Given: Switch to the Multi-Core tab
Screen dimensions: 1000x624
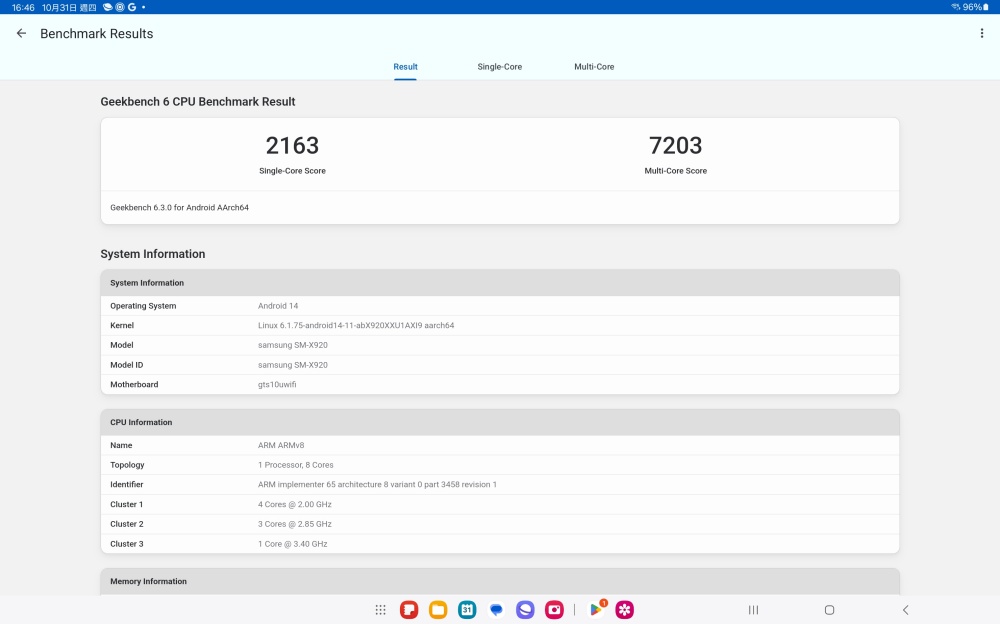Looking at the screenshot, I should tap(594, 66).
